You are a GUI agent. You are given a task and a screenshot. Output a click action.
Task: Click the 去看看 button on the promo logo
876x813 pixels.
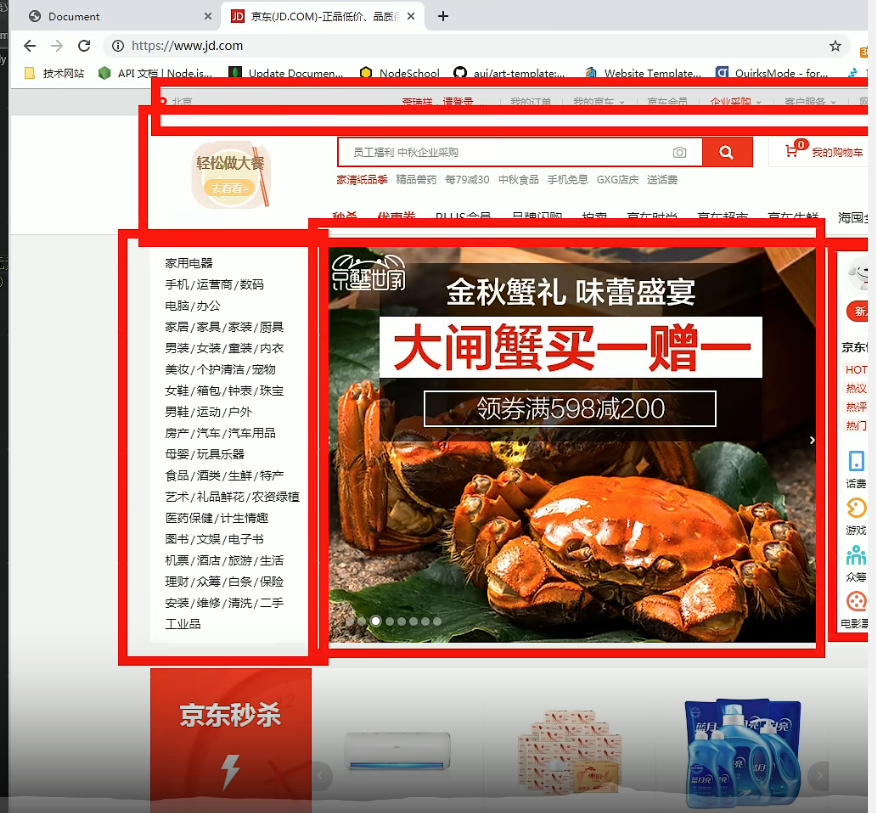click(x=230, y=188)
